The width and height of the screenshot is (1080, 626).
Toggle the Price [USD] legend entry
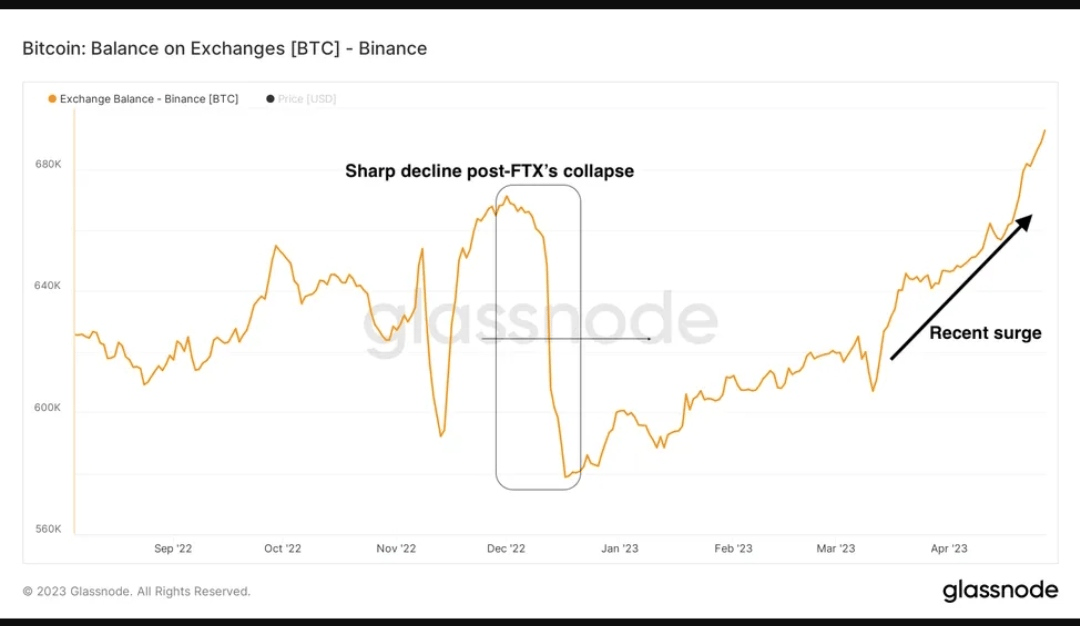[x=302, y=99]
